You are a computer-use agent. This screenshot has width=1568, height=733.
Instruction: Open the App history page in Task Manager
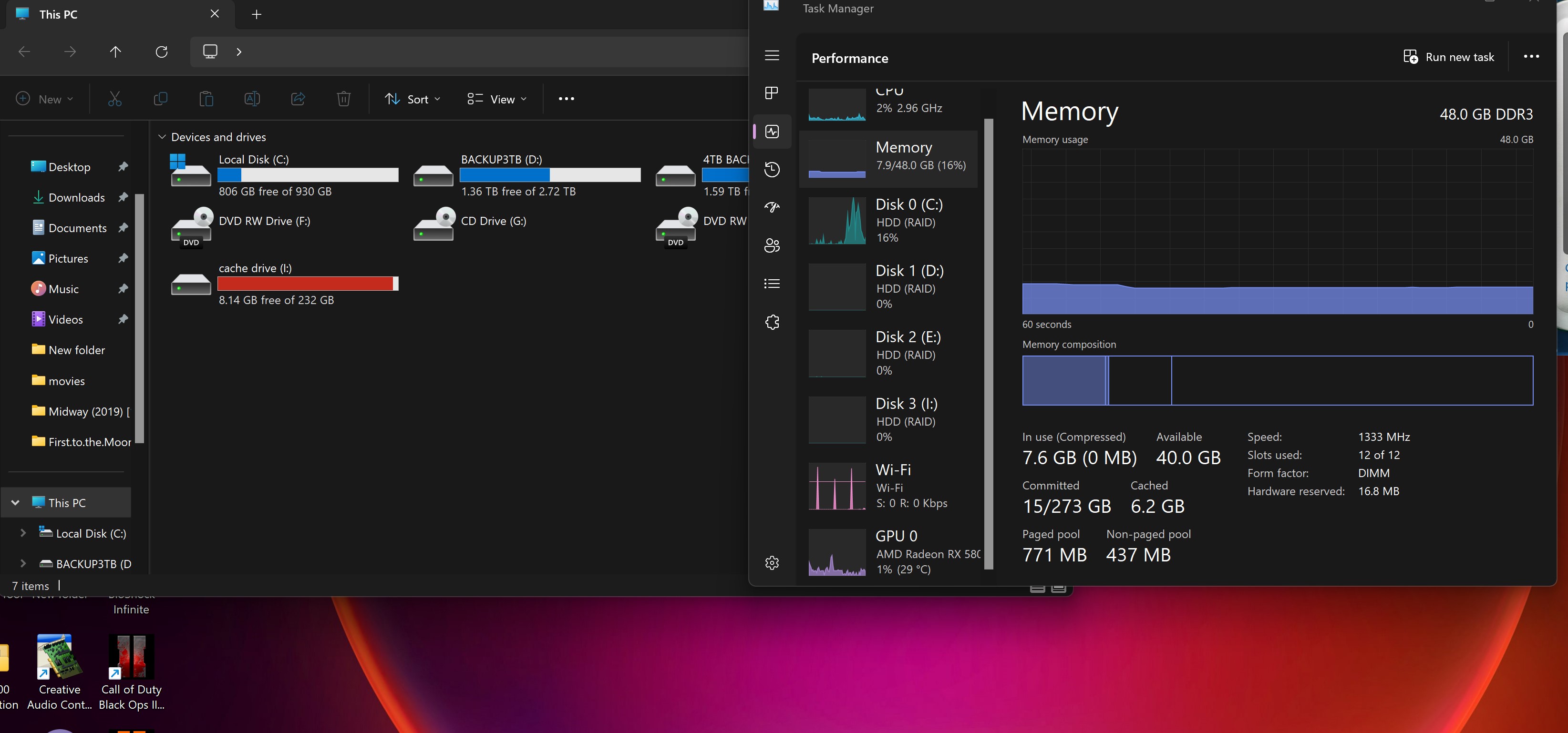click(x=771, y=170)
